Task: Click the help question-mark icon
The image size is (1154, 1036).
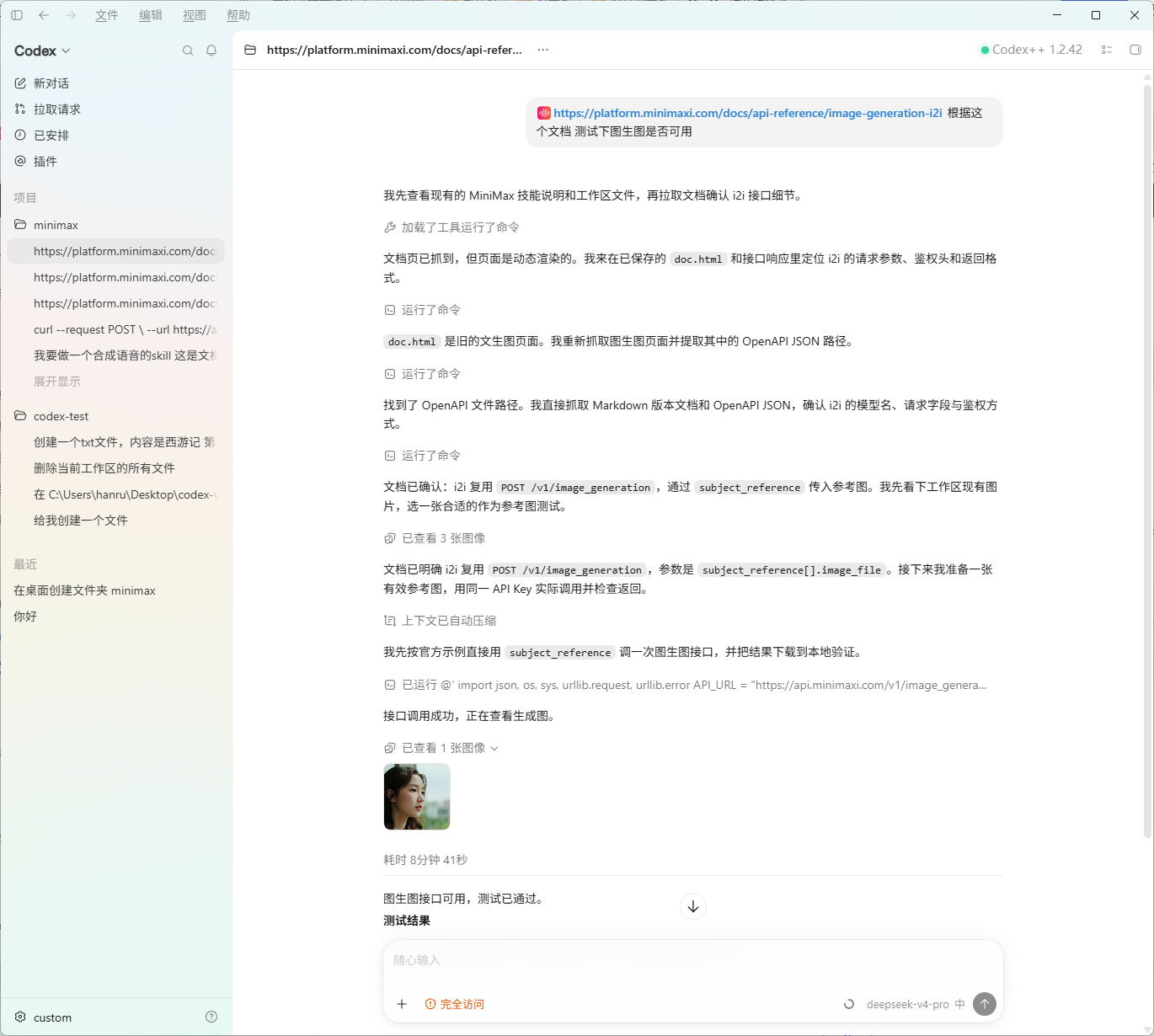Action: [211, 1017]
